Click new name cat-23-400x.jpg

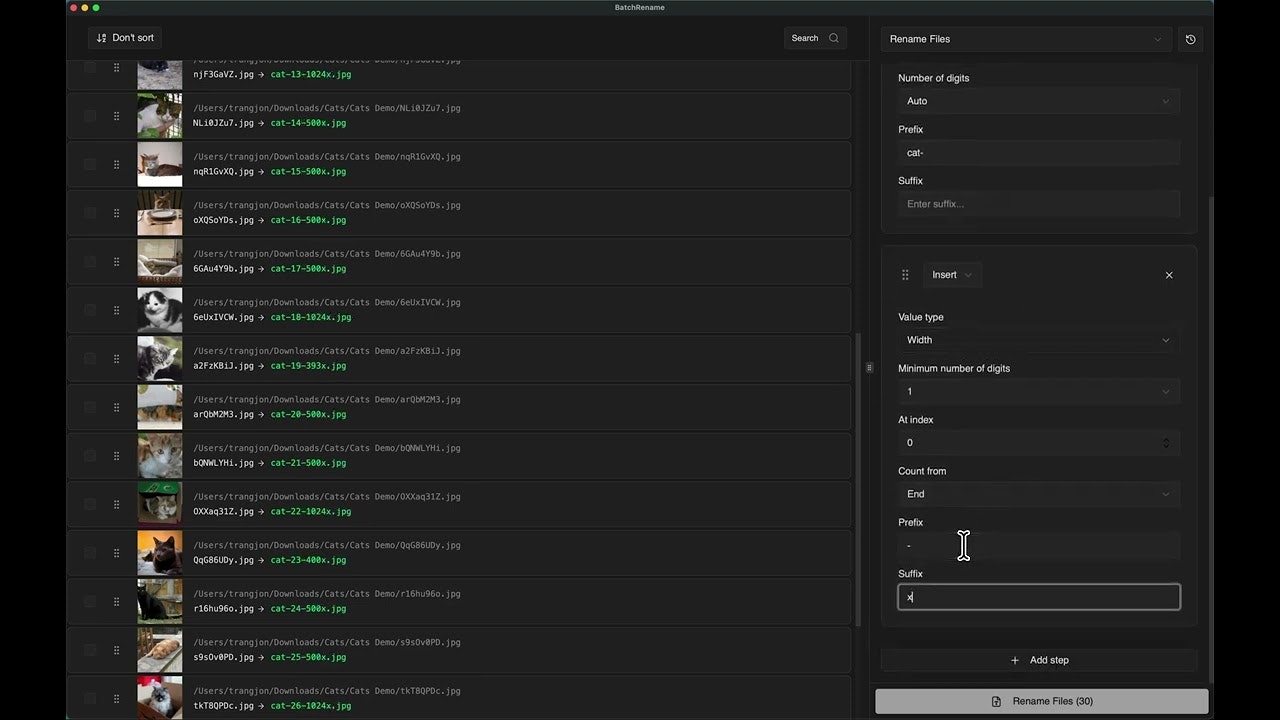[x=308, y=560]
